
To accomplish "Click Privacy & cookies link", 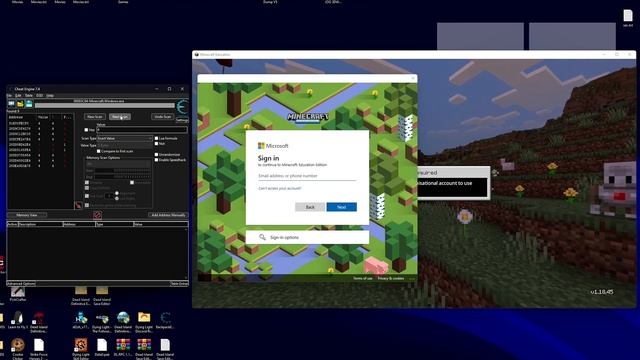I will [x=391, y=278].
